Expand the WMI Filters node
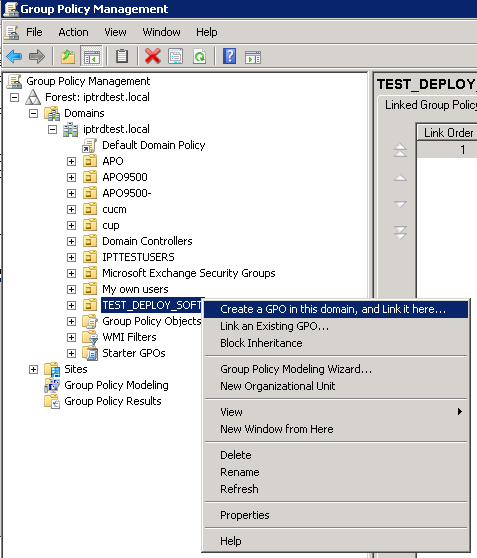 click(x=72, y=338)
